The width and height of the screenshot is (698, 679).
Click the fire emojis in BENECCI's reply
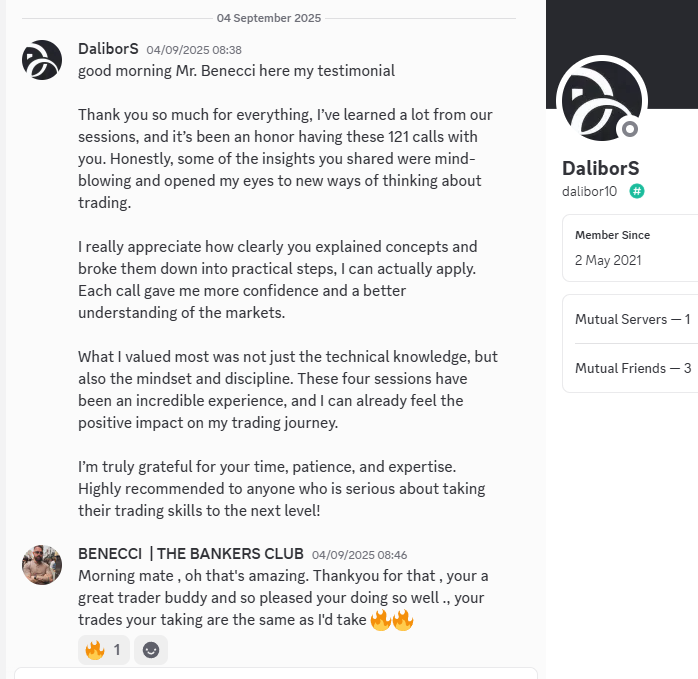coord(392,620)
